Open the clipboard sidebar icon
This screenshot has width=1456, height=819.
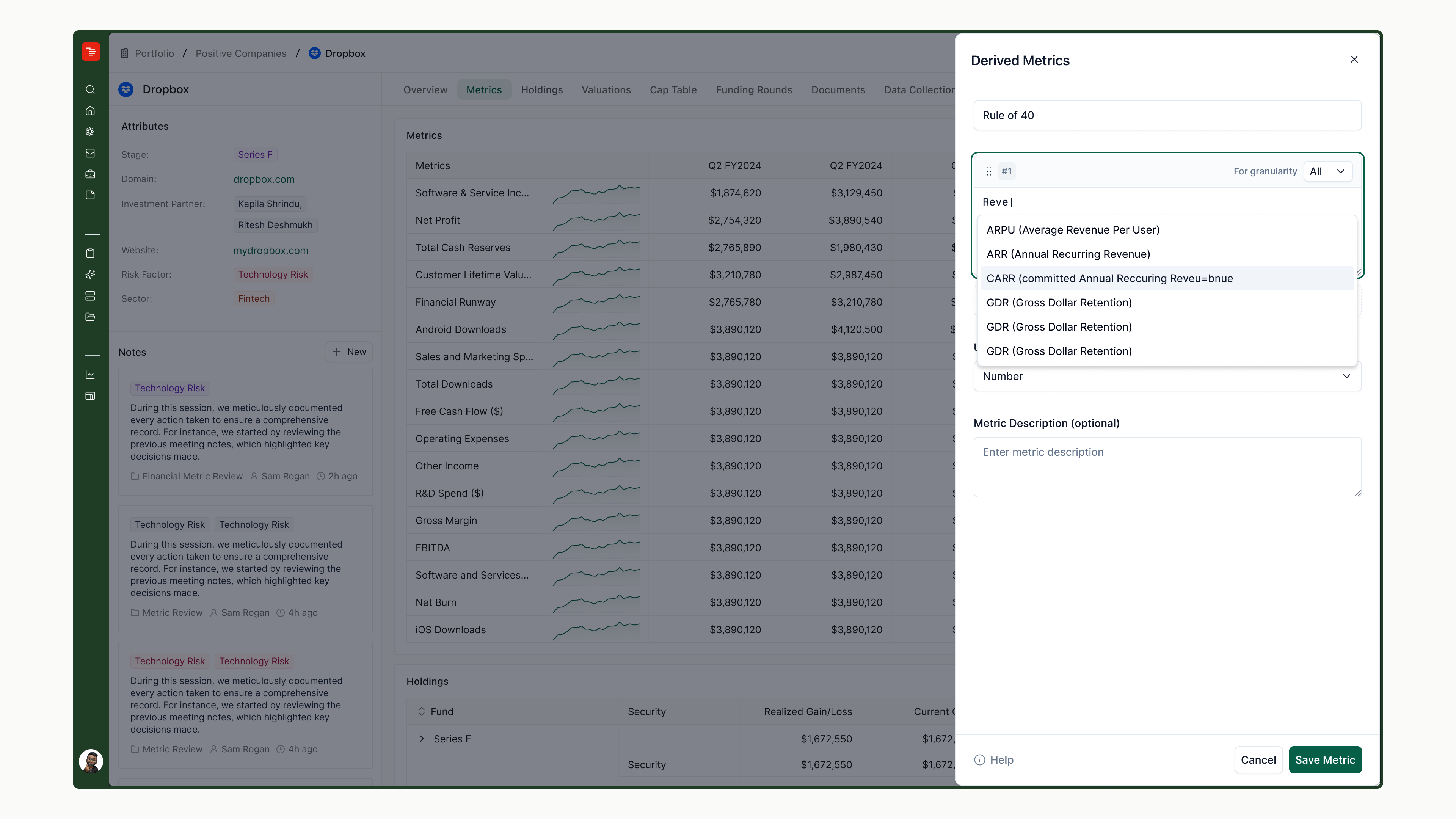[x=91, y=253]
